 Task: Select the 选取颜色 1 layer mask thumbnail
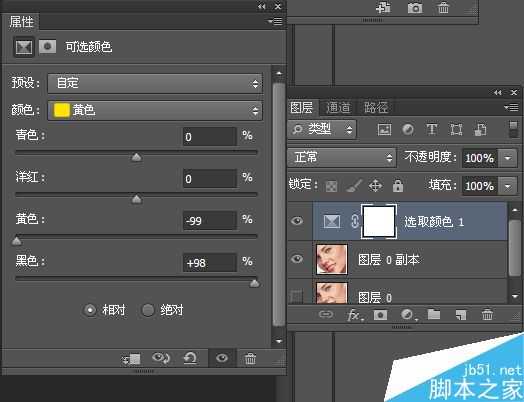click(379, 221)
